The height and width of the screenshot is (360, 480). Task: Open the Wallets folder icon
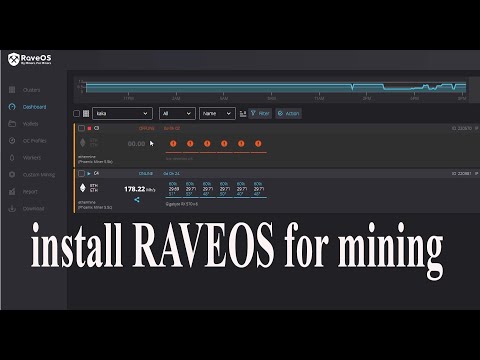tap(12, 124)
